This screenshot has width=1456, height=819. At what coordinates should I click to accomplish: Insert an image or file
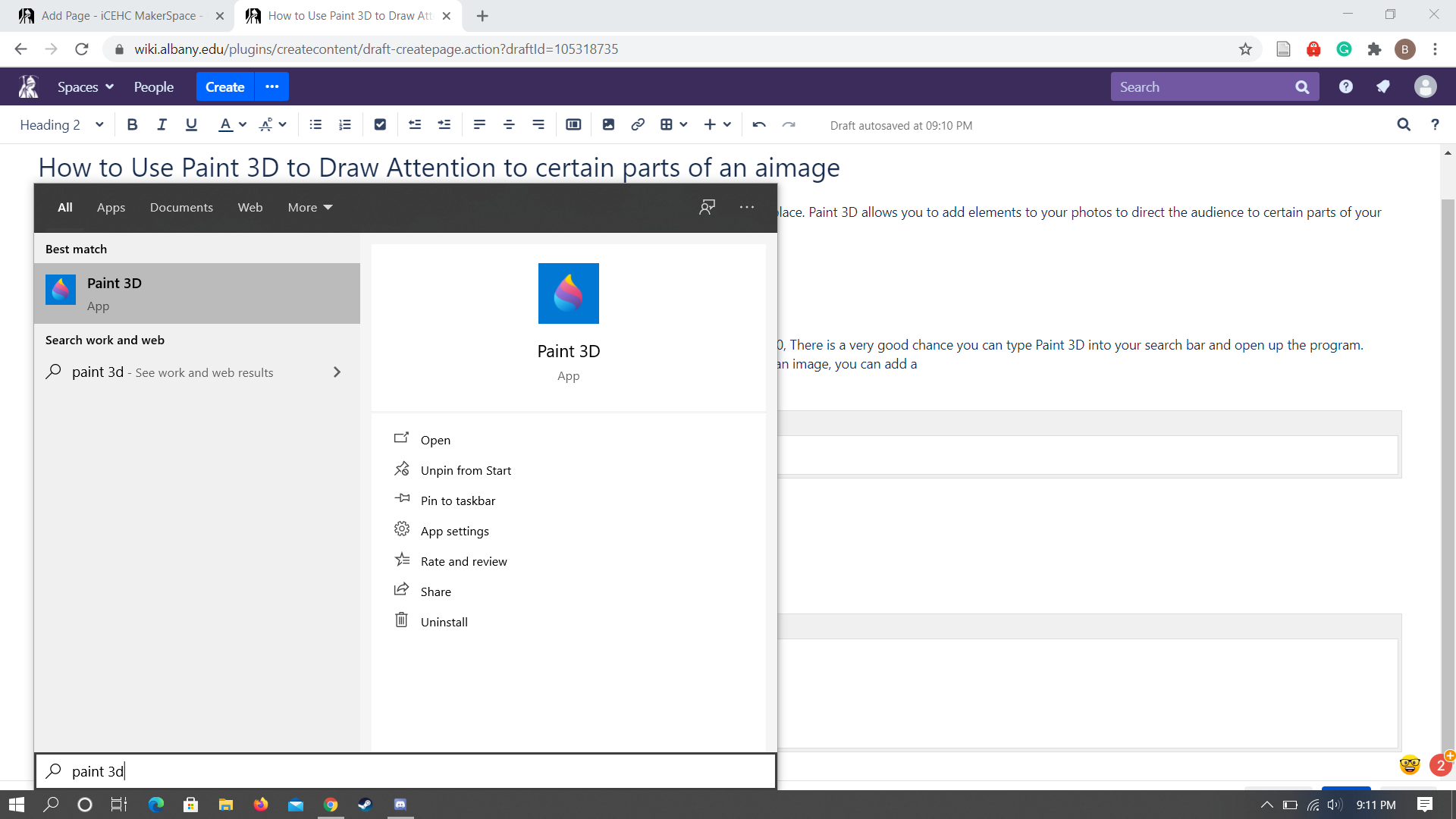click(608, 125)
